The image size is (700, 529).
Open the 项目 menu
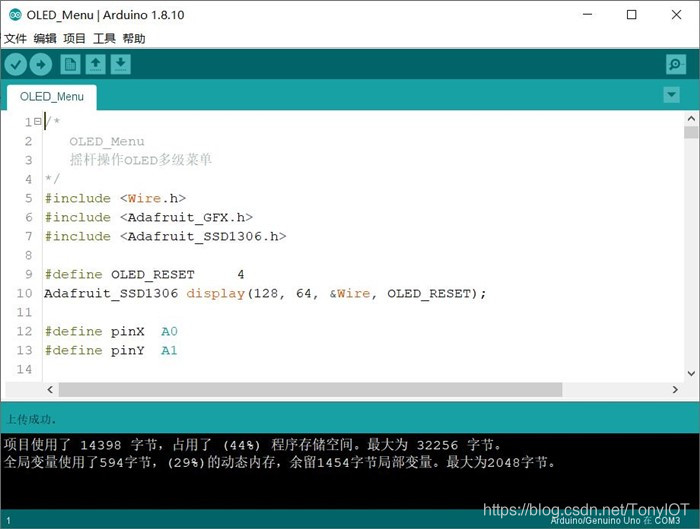tap(74, 39)
